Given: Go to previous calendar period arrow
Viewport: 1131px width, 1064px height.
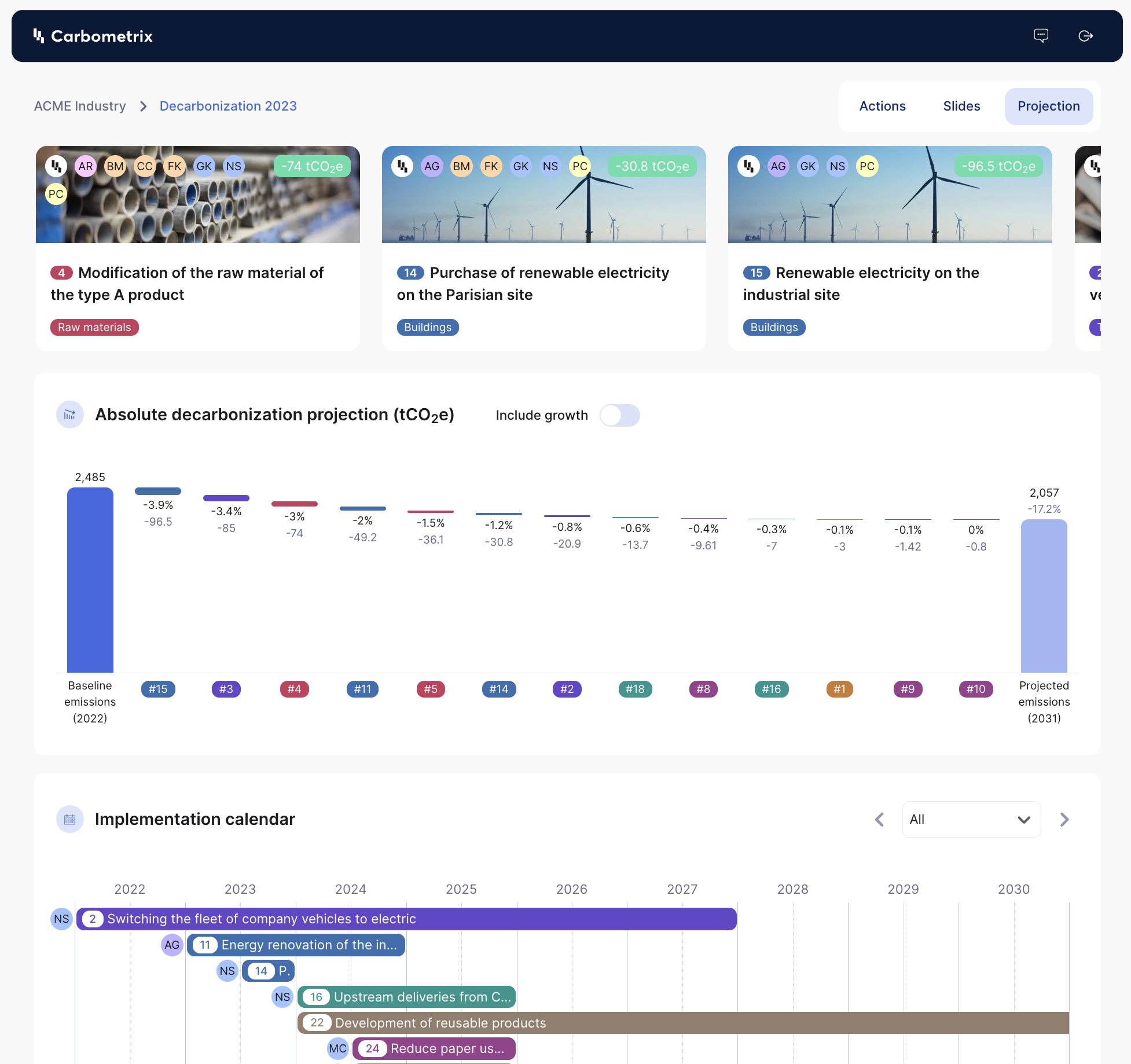Looking at the screenshot, I should pos(879,819).
